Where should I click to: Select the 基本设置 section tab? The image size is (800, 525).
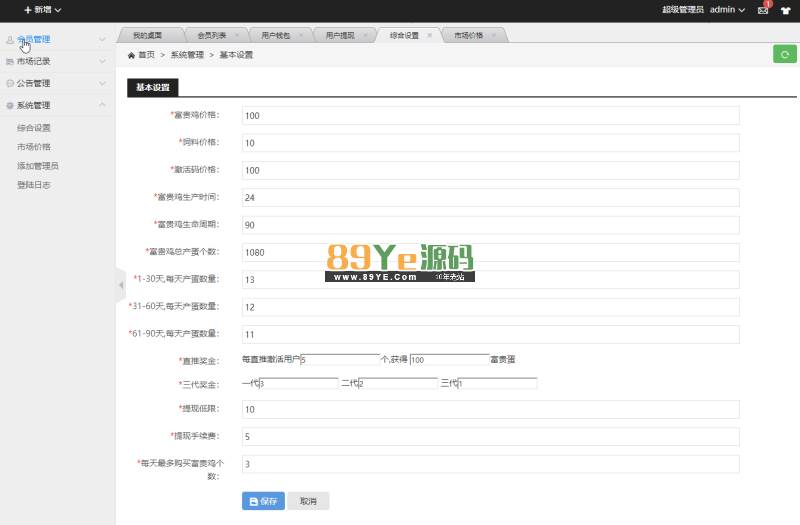tap(153, 87)
